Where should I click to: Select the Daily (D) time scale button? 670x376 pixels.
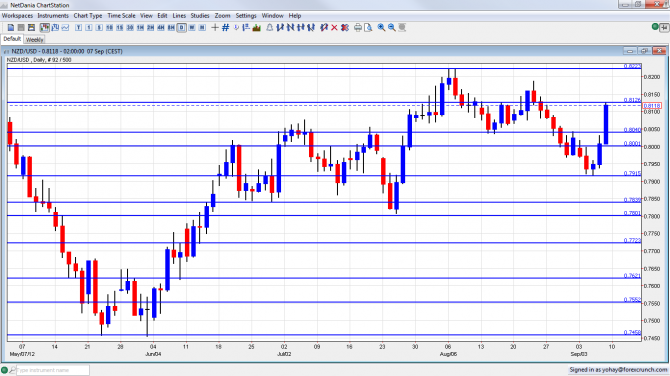tap(182, 27)
